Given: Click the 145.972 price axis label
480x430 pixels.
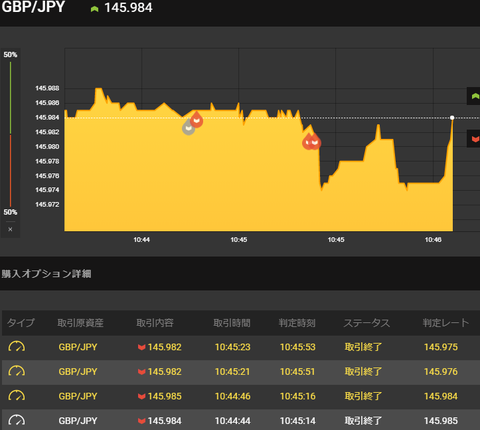Looking at the screenshot, I should (x=47, y=204).
